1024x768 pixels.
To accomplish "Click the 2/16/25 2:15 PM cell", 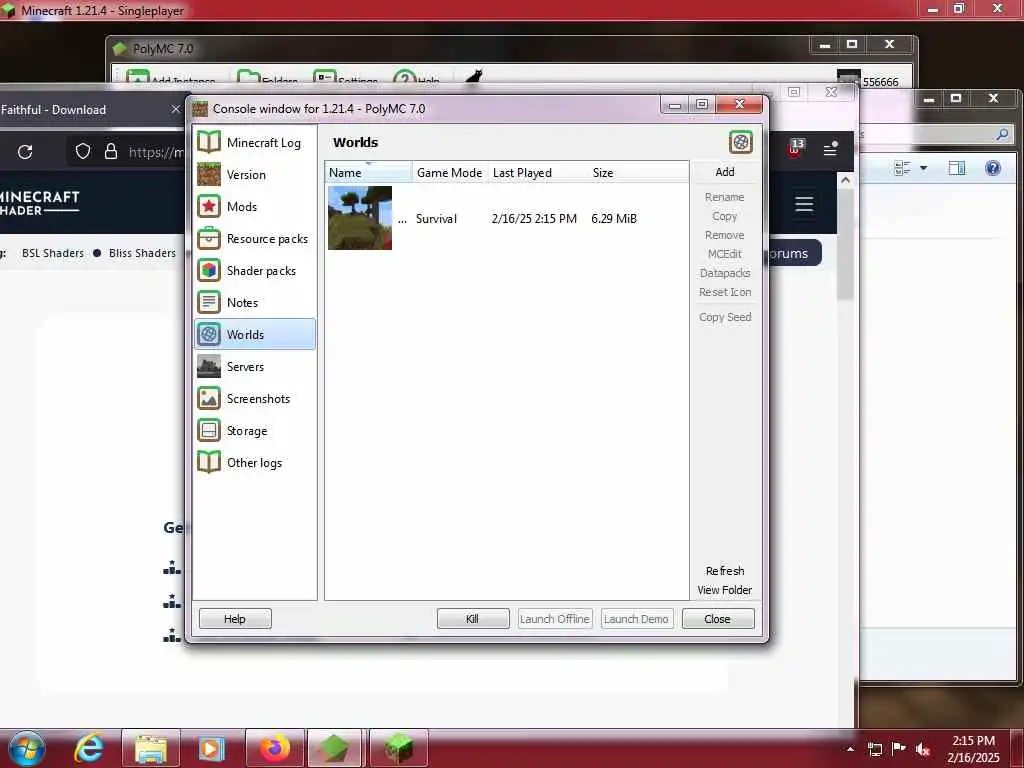I will (x=534, y=219).
